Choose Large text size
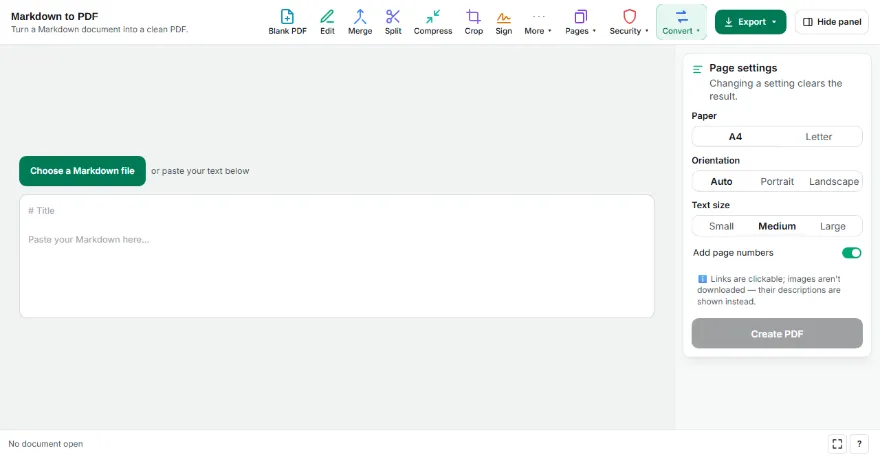The image size is (880, 457). (x=833, y=226)
